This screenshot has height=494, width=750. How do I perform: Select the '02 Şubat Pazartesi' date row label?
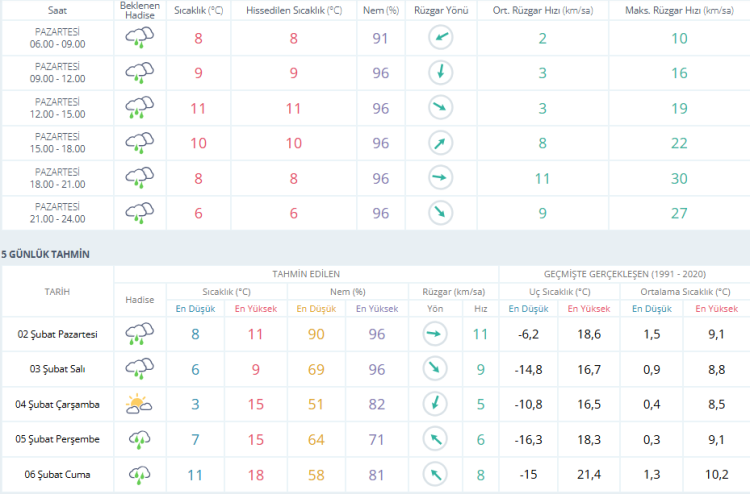pyautogui.click(x=58, y=335)
